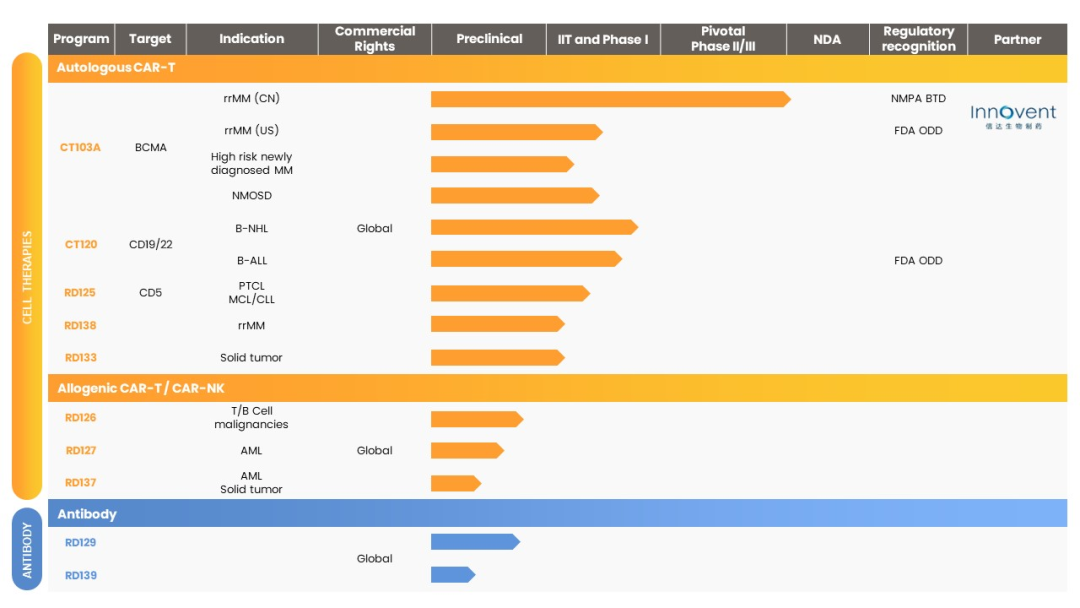Screen dimensions: 1080x608
Task: Select the CELL THERAPIES vertical side label
Action: tap(27, 277)
